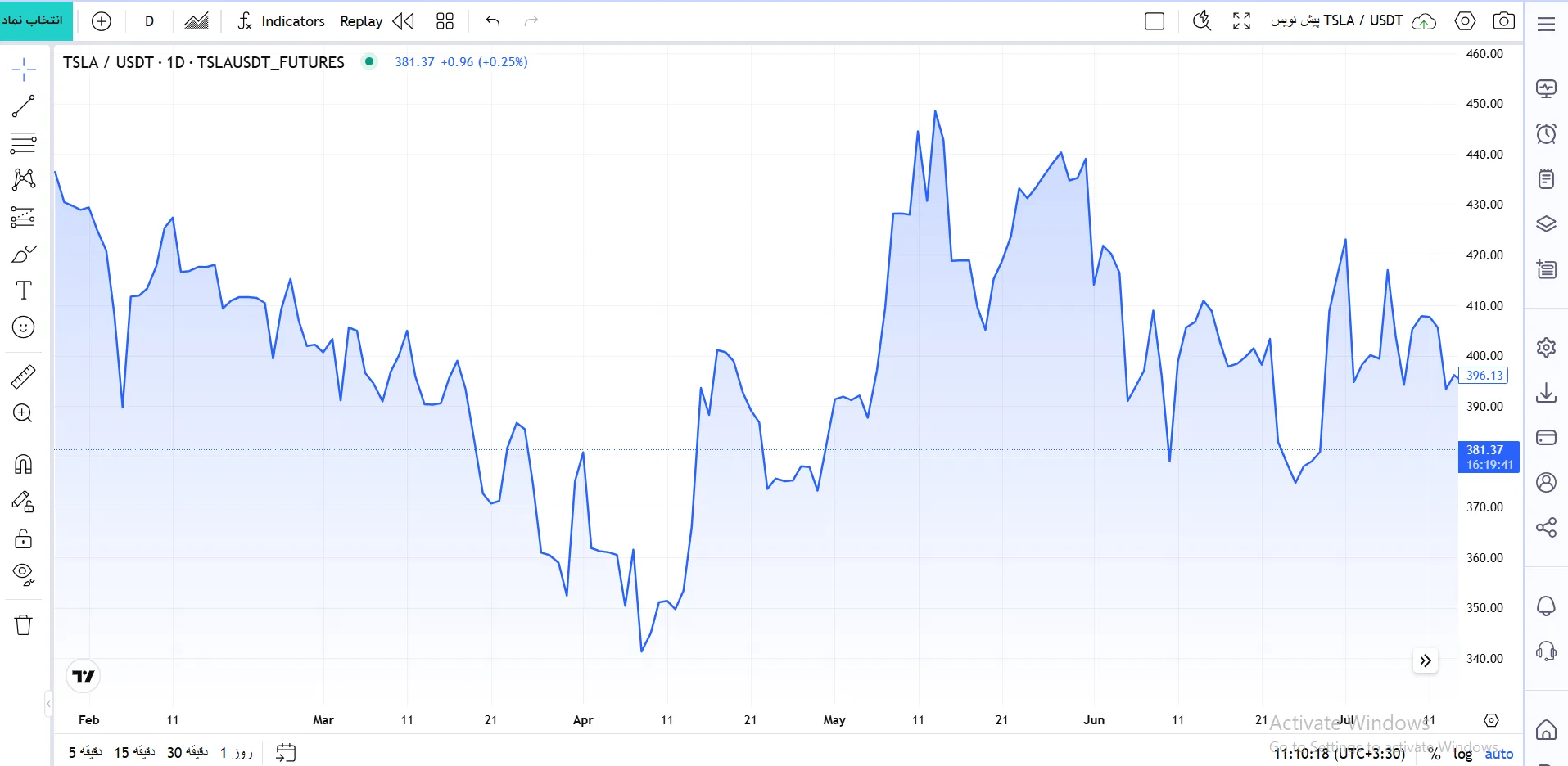Toggle percent scale mode
The height and width of the screenshot is (766, 1568).
[x=1435, y=754]
